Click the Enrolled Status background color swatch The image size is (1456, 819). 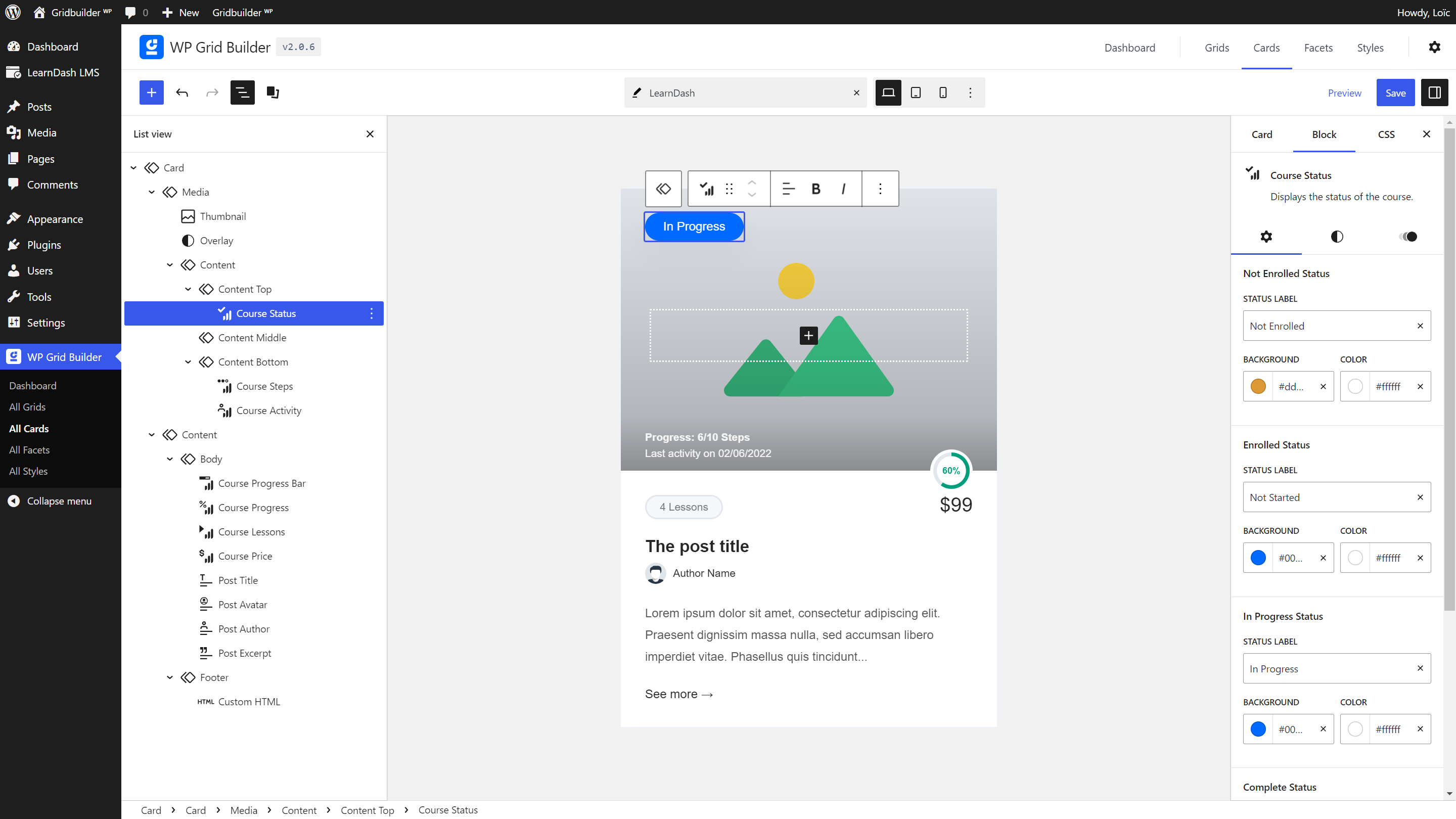(x=1258, y=557)
